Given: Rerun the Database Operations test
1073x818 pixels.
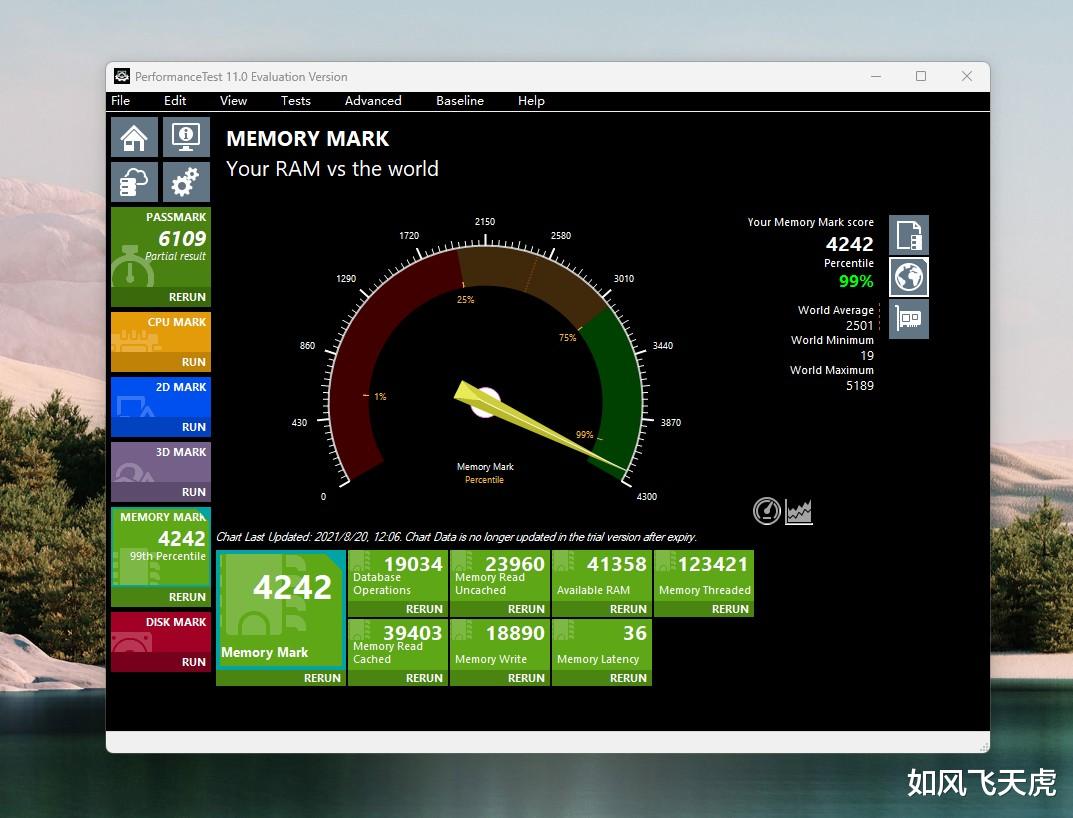Looking at the screenshot, I should coord(424,609).
